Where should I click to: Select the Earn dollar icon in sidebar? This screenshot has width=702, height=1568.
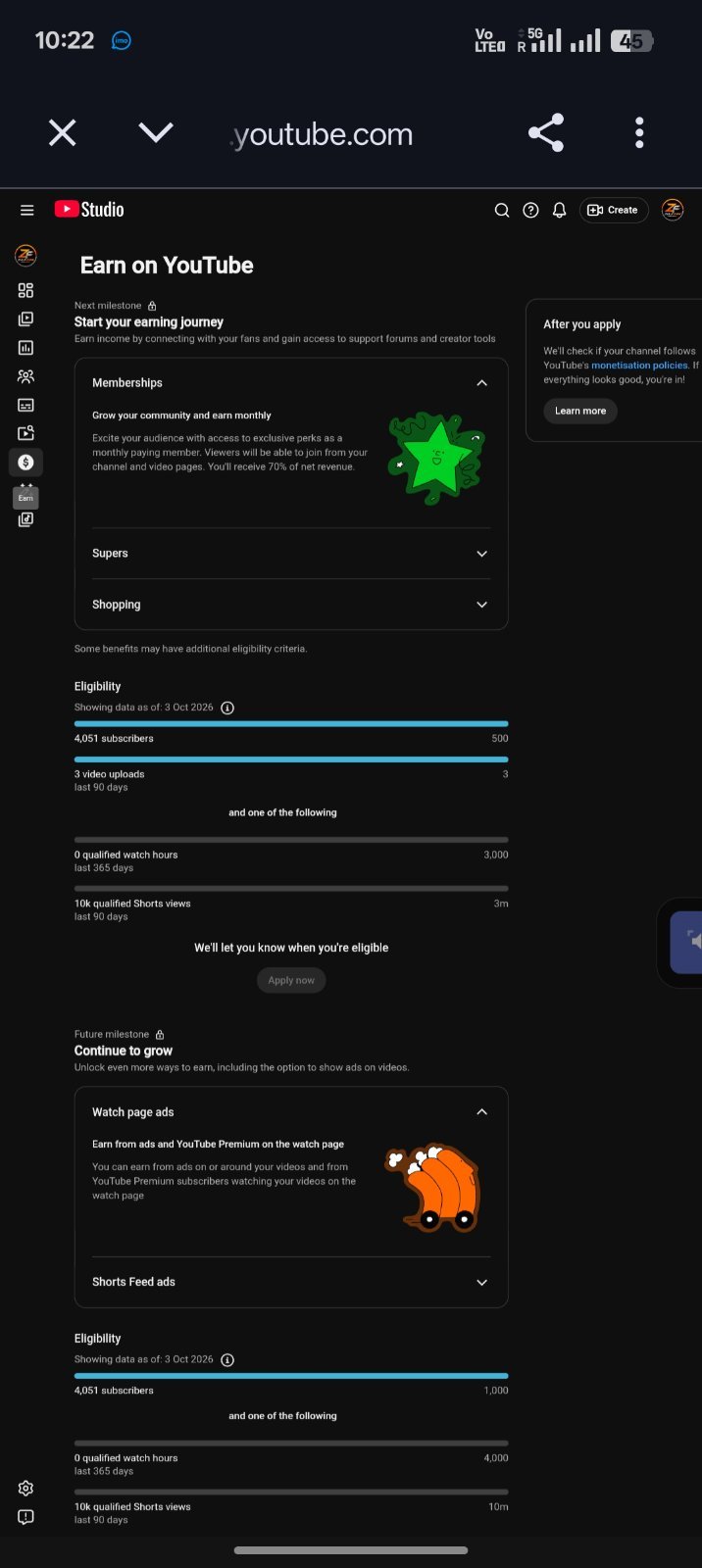(x=25, y=462)
